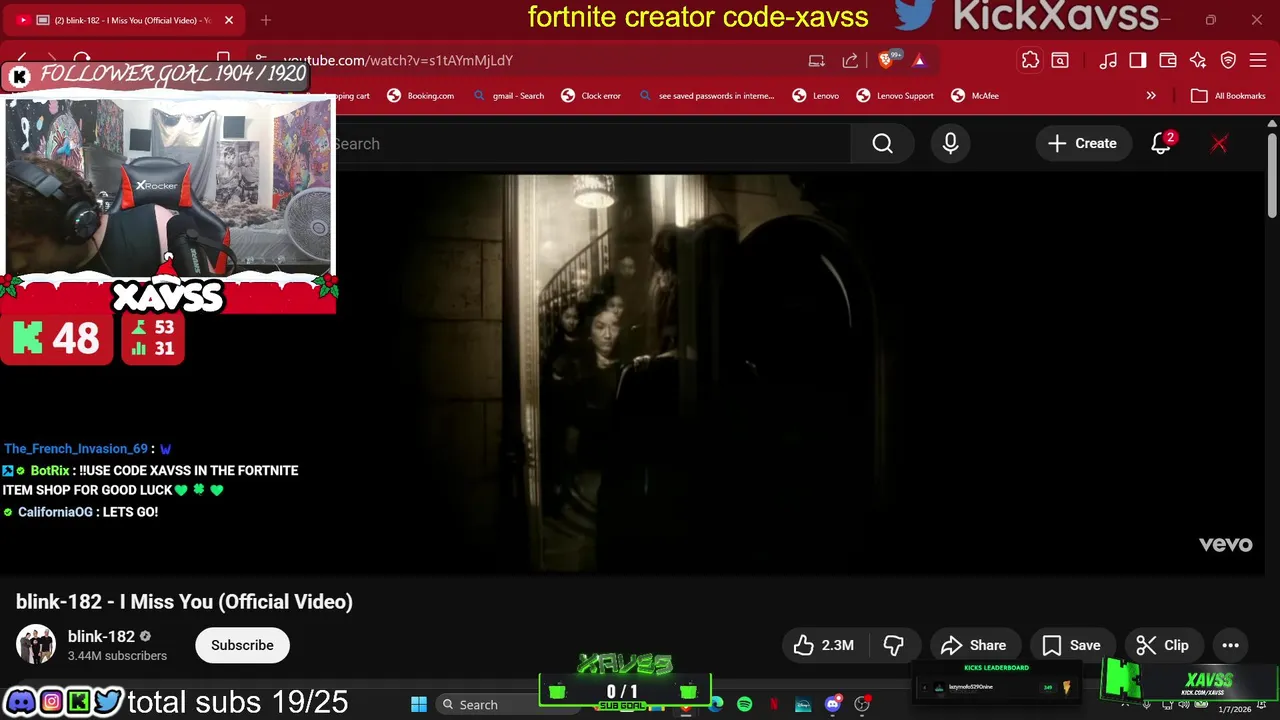Subscribe to blink-182 channel

click(242, 645)
